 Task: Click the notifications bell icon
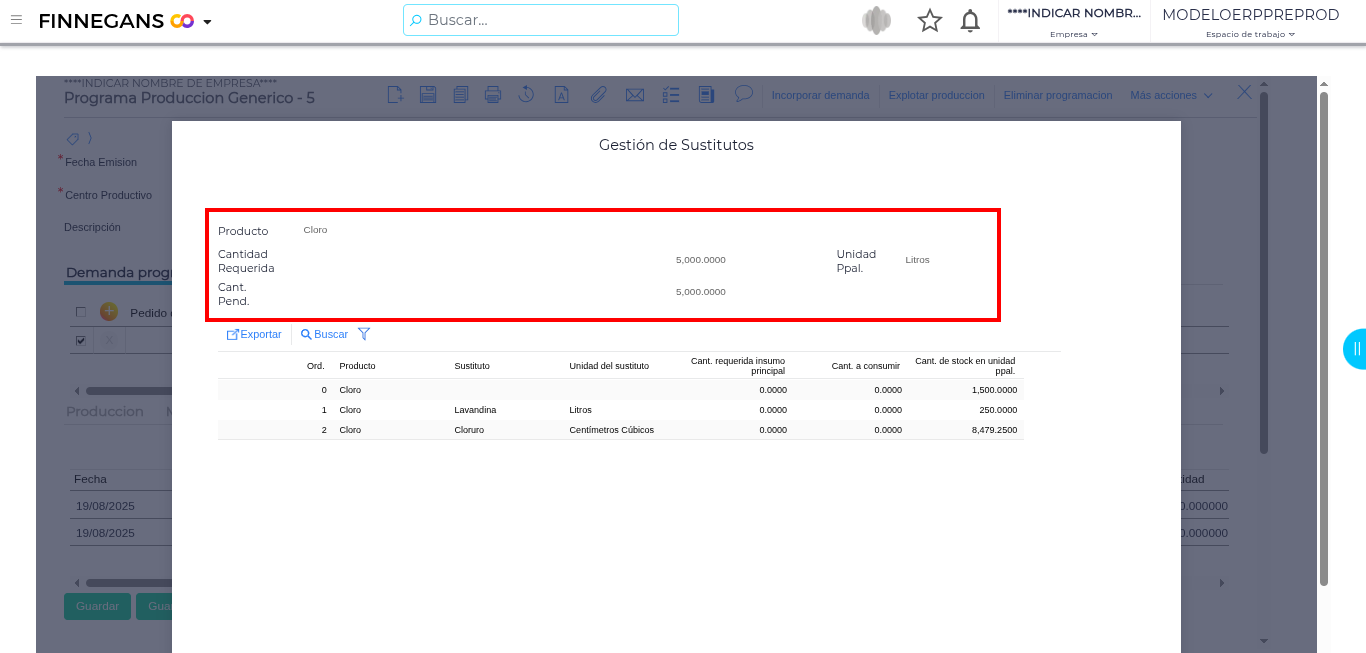(970, 21)
